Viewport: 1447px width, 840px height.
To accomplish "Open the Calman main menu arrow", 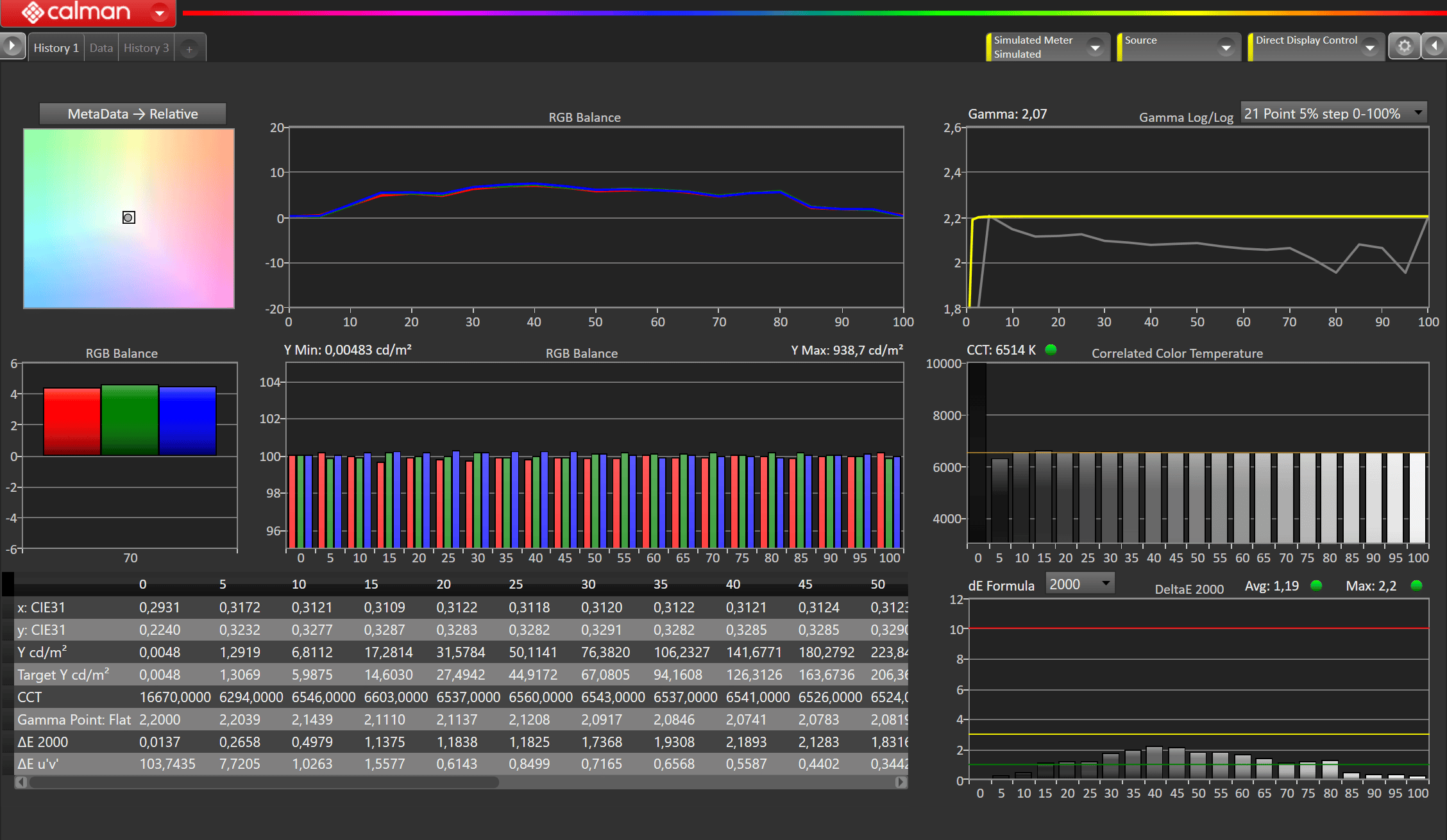I will (159, 12).
